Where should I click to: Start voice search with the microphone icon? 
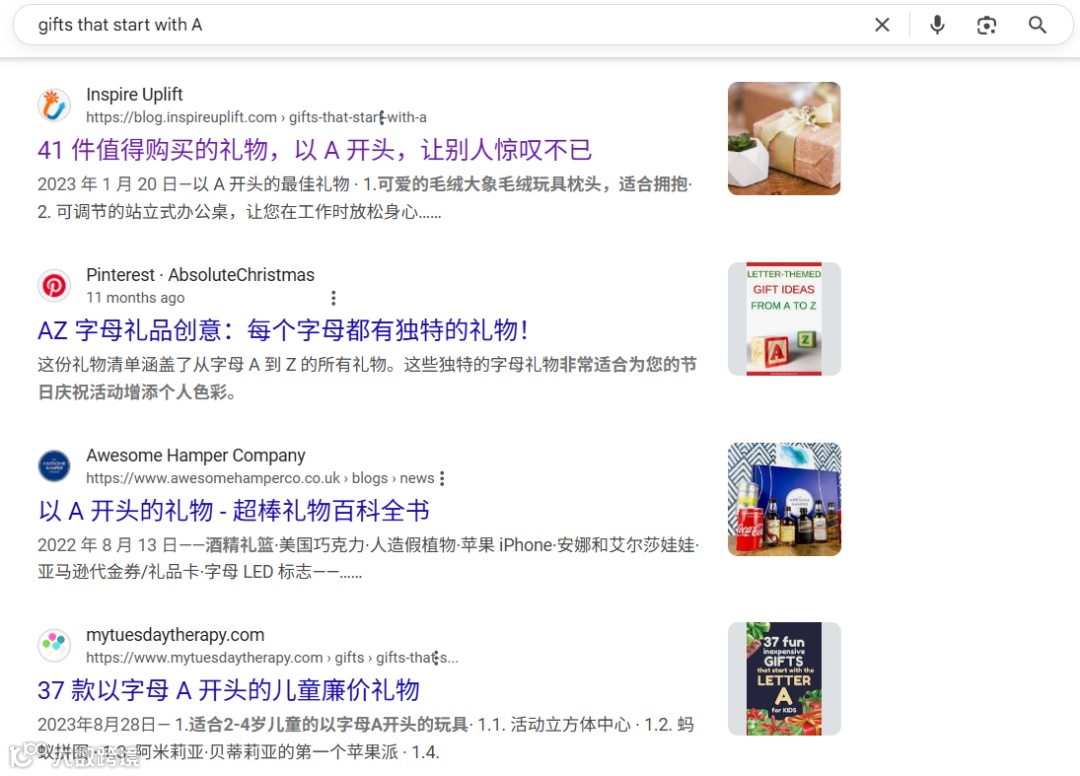click(x=937, y=25)
